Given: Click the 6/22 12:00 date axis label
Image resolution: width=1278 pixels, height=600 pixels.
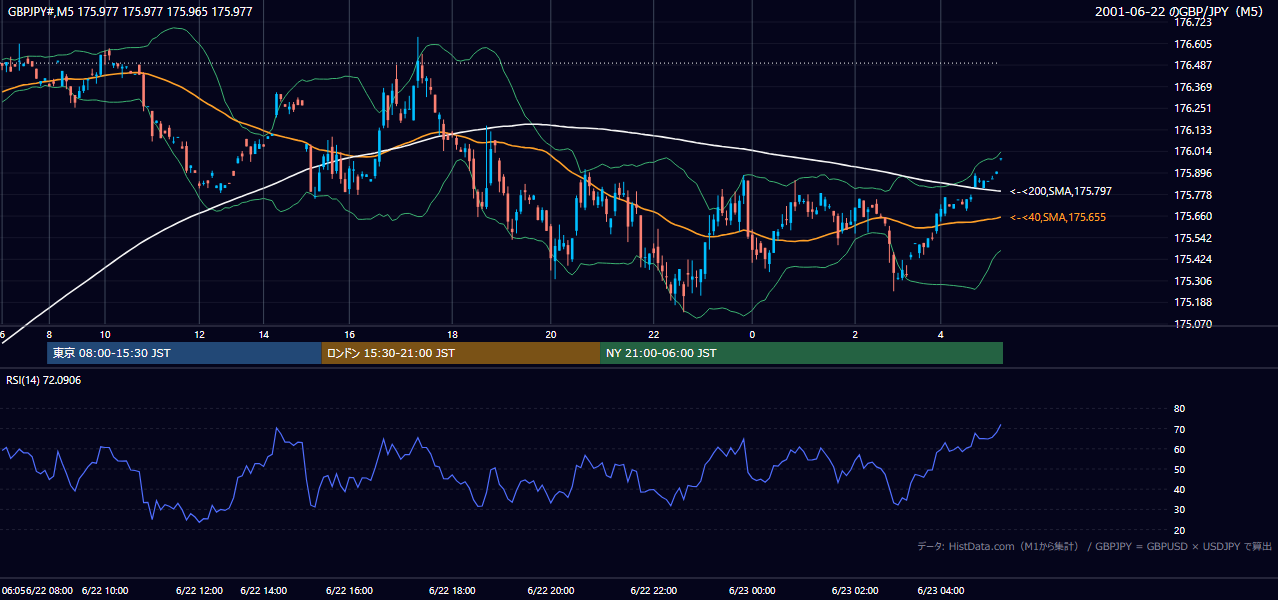Looking at the screenshot, I should pos(200,591).
